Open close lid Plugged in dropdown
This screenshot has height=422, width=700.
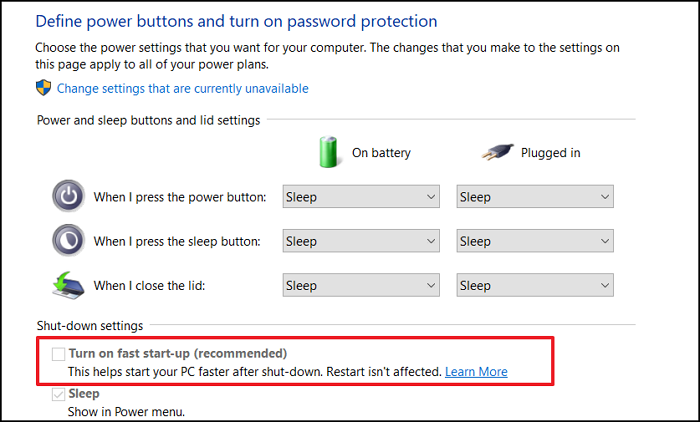pyautogui.click(x=535, y=285)
